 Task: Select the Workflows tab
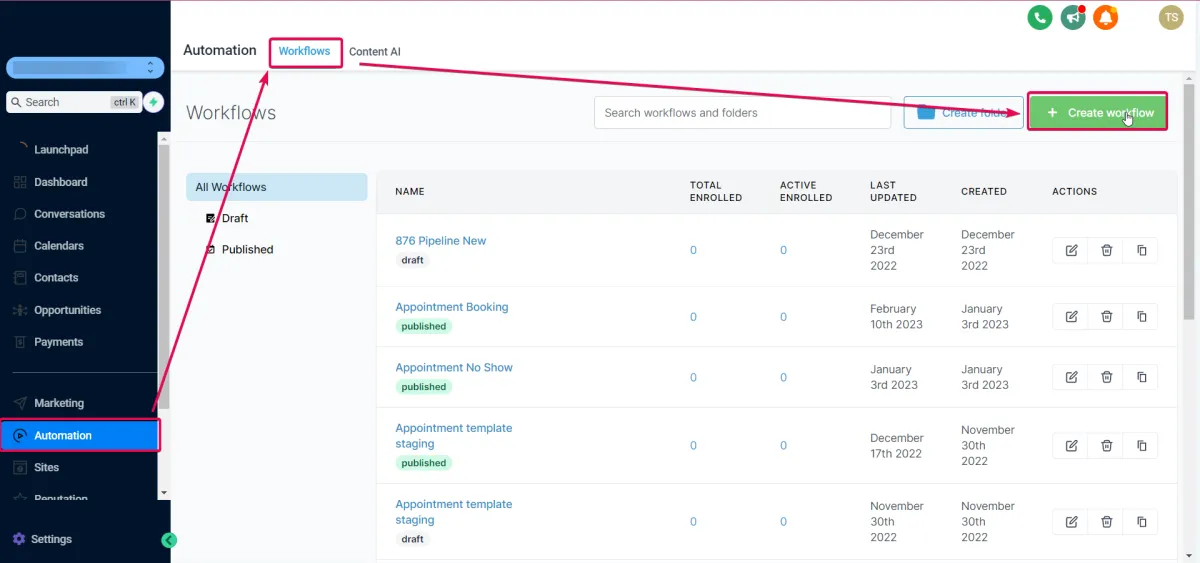[304, 51]
